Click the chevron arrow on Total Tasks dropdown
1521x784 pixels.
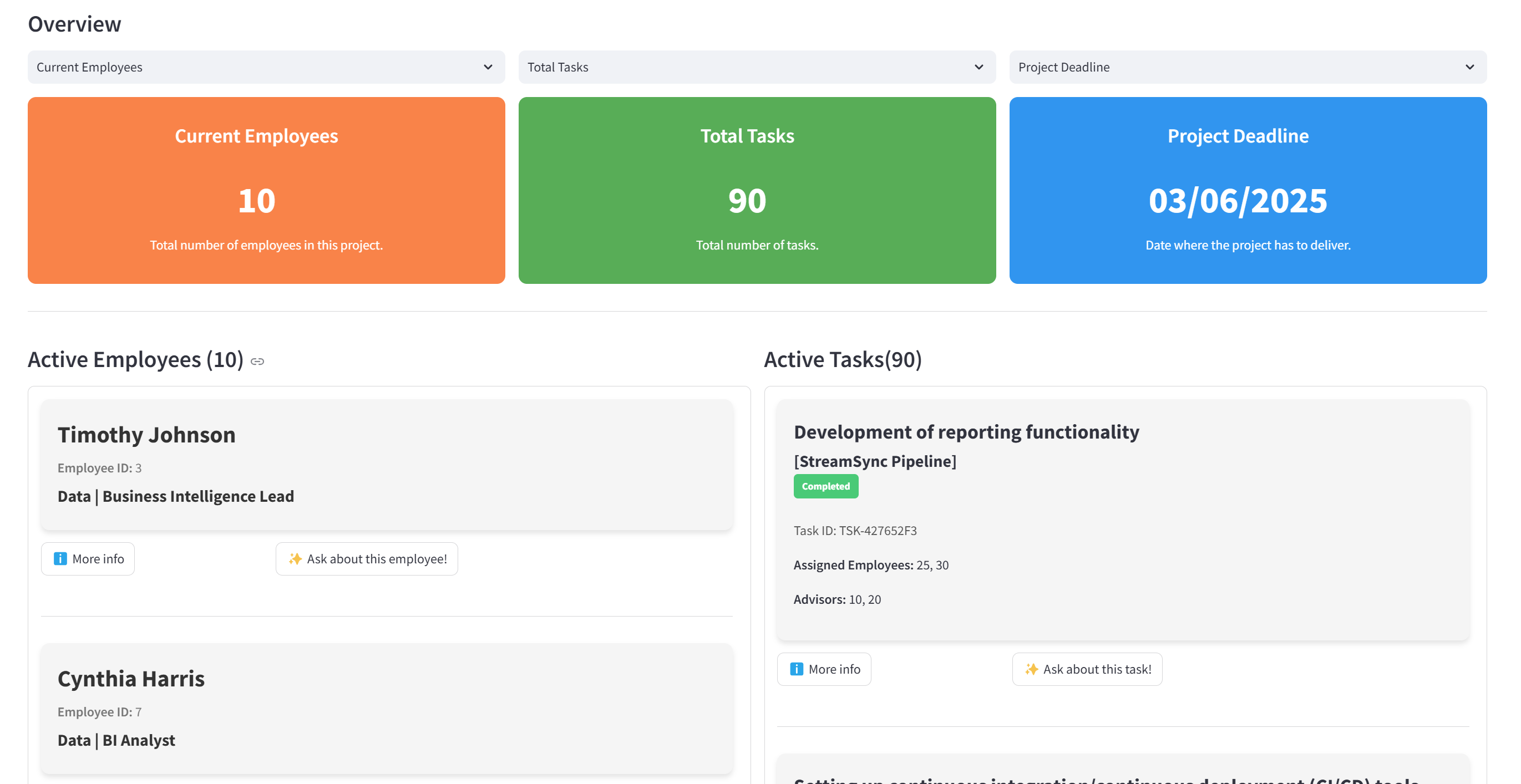click(978, 67)
